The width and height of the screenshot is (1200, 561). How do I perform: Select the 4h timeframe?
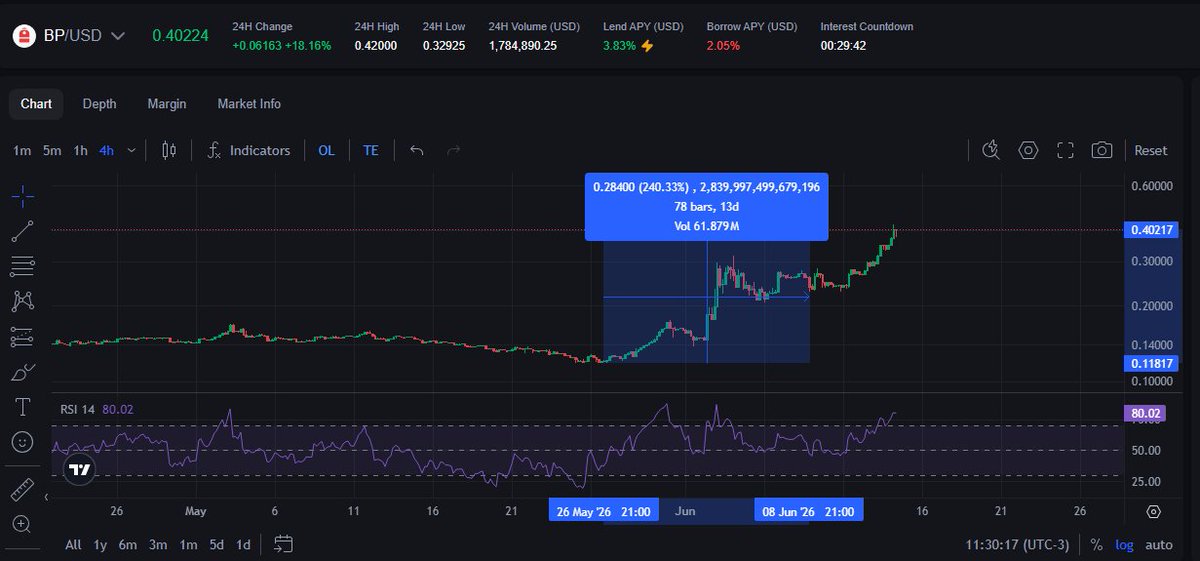pyautogui.click(x=106, y=150)
